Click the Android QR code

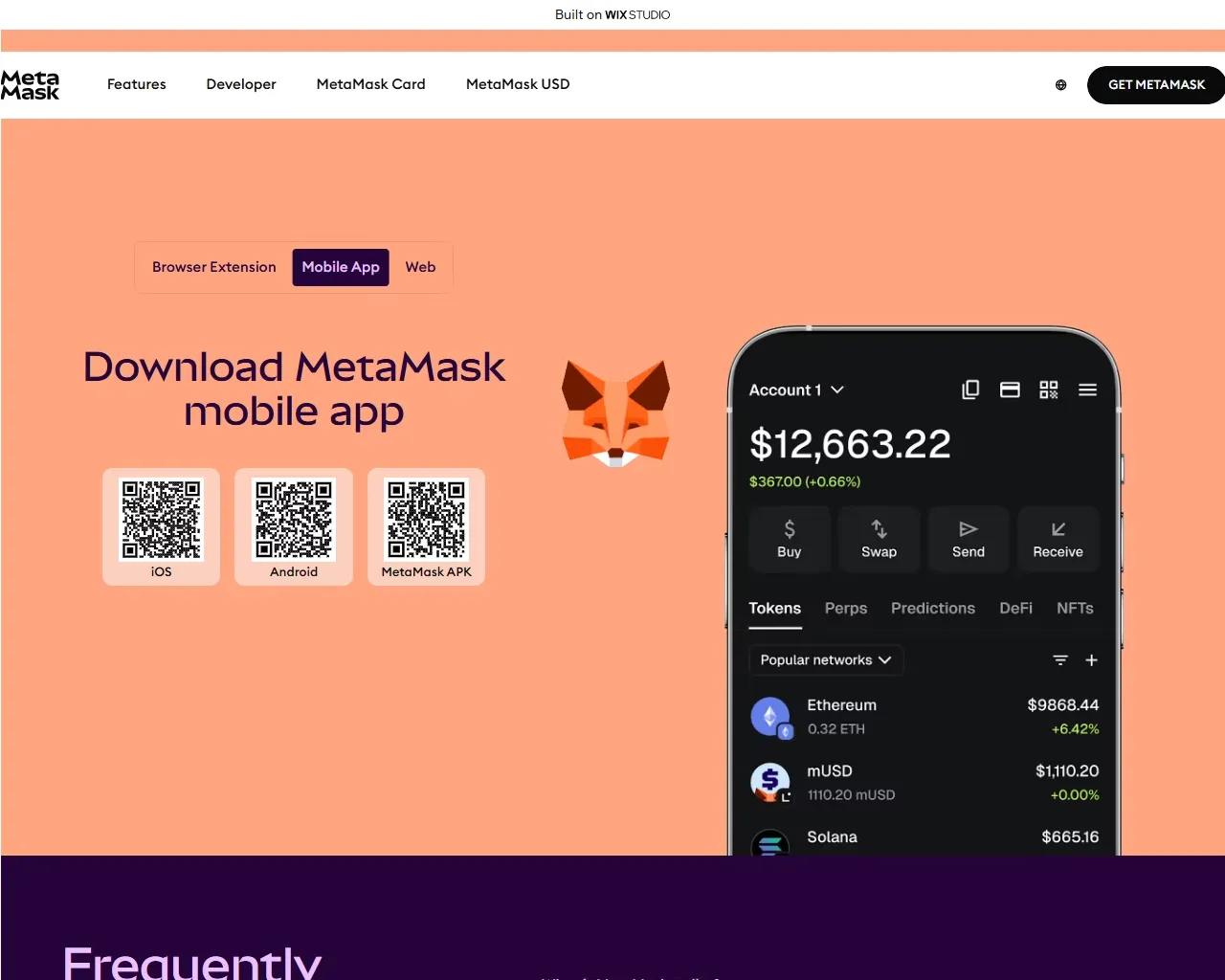(x=294, y=519)
